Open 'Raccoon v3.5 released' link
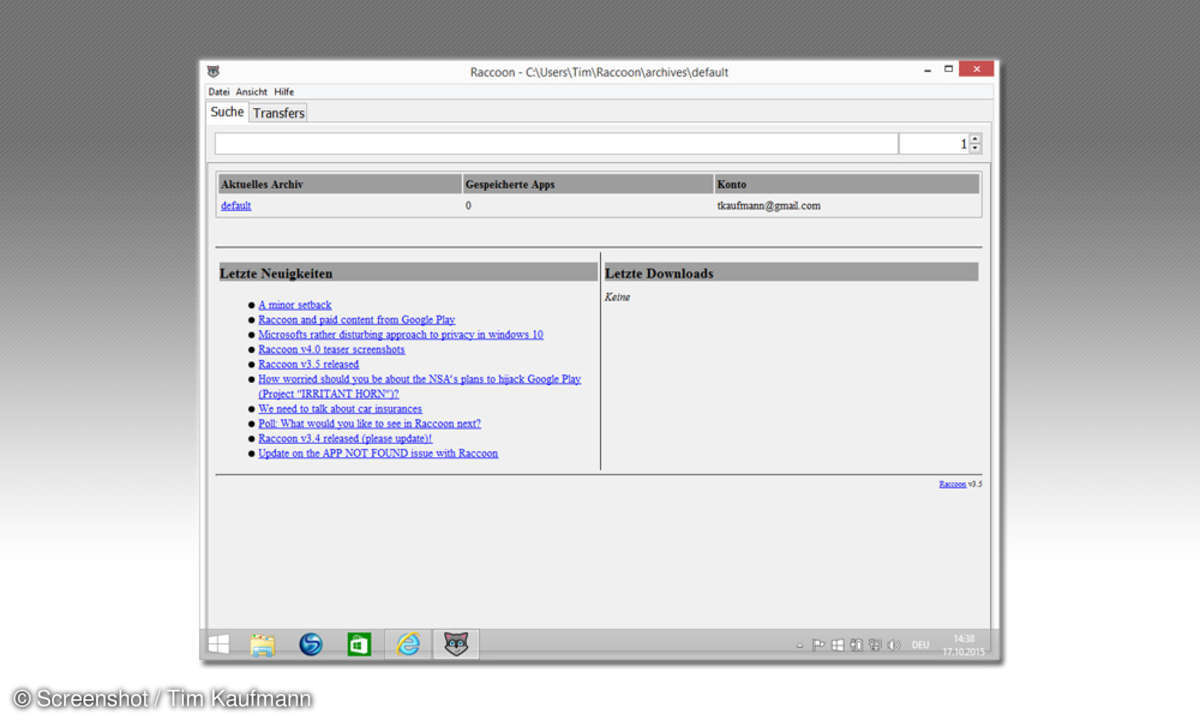The image size is (1200, 720). [309, 365]
